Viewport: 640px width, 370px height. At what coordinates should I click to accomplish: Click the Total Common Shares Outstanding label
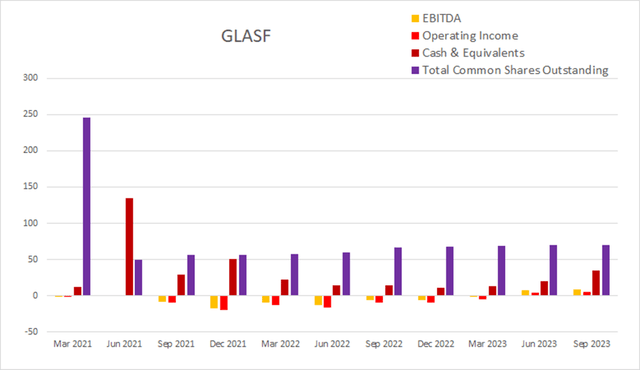pos(516,70)
